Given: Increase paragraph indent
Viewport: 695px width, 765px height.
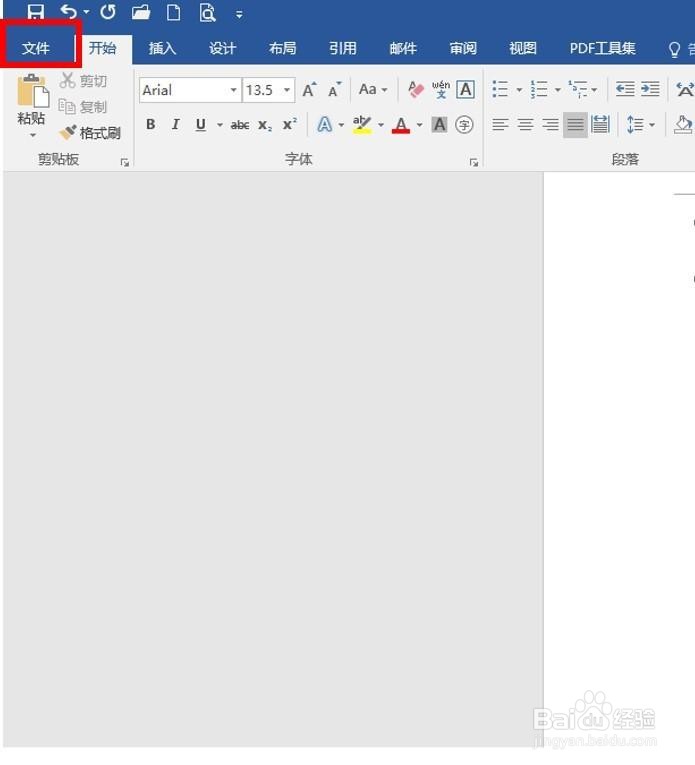Looking at the screenshot, I should (x=650, y=89).
